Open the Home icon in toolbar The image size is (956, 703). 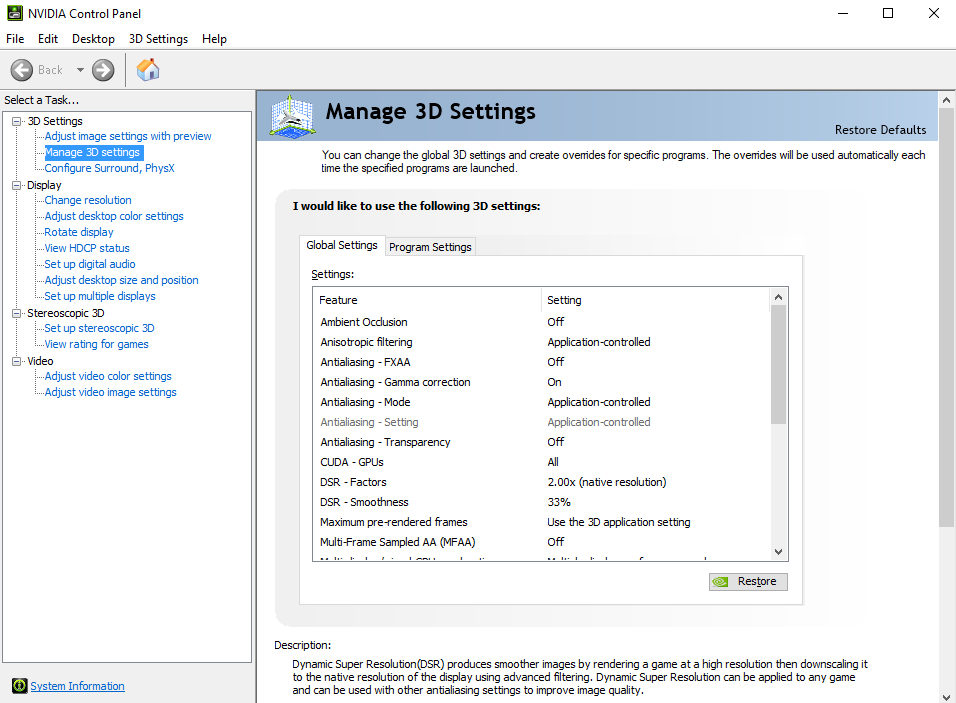[148, 69]
